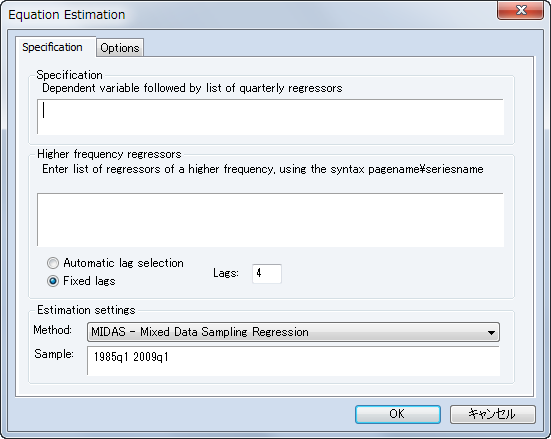
Task: Expand Method list via its arrow
Action: pyautogui.click(x=491, y=332)
